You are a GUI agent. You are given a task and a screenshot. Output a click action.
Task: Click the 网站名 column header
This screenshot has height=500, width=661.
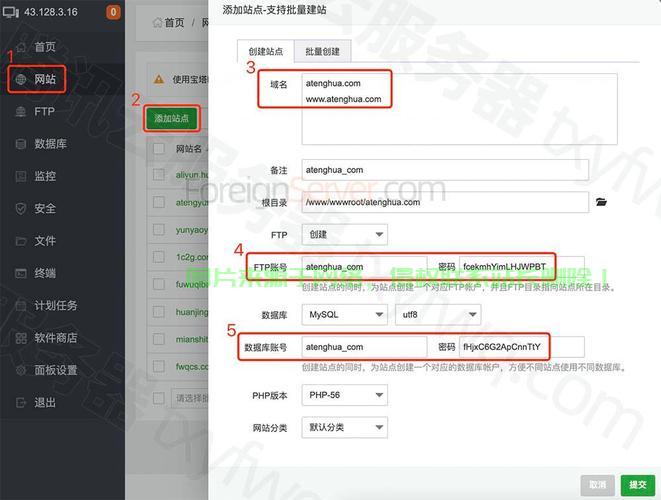point(189,148)
